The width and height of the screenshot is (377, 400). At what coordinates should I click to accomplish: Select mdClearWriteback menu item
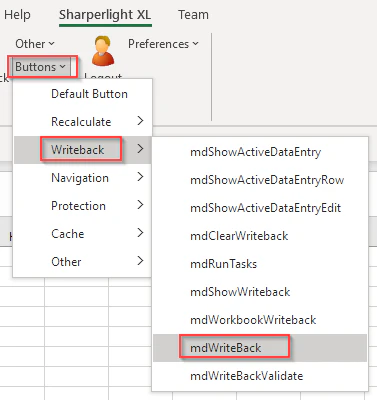coord(260,236)
